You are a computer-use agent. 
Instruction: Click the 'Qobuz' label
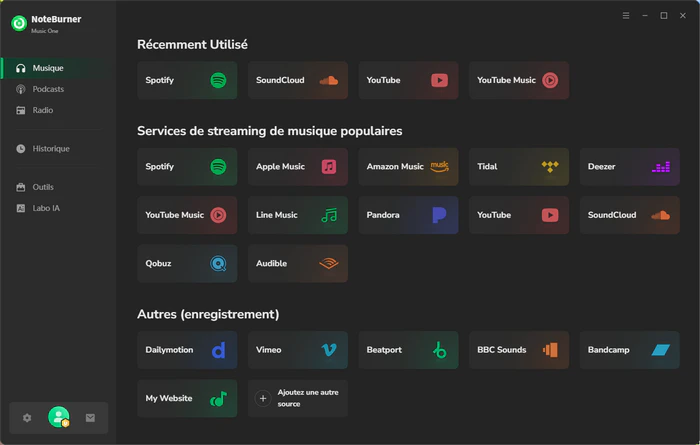(x=158, y=263)
